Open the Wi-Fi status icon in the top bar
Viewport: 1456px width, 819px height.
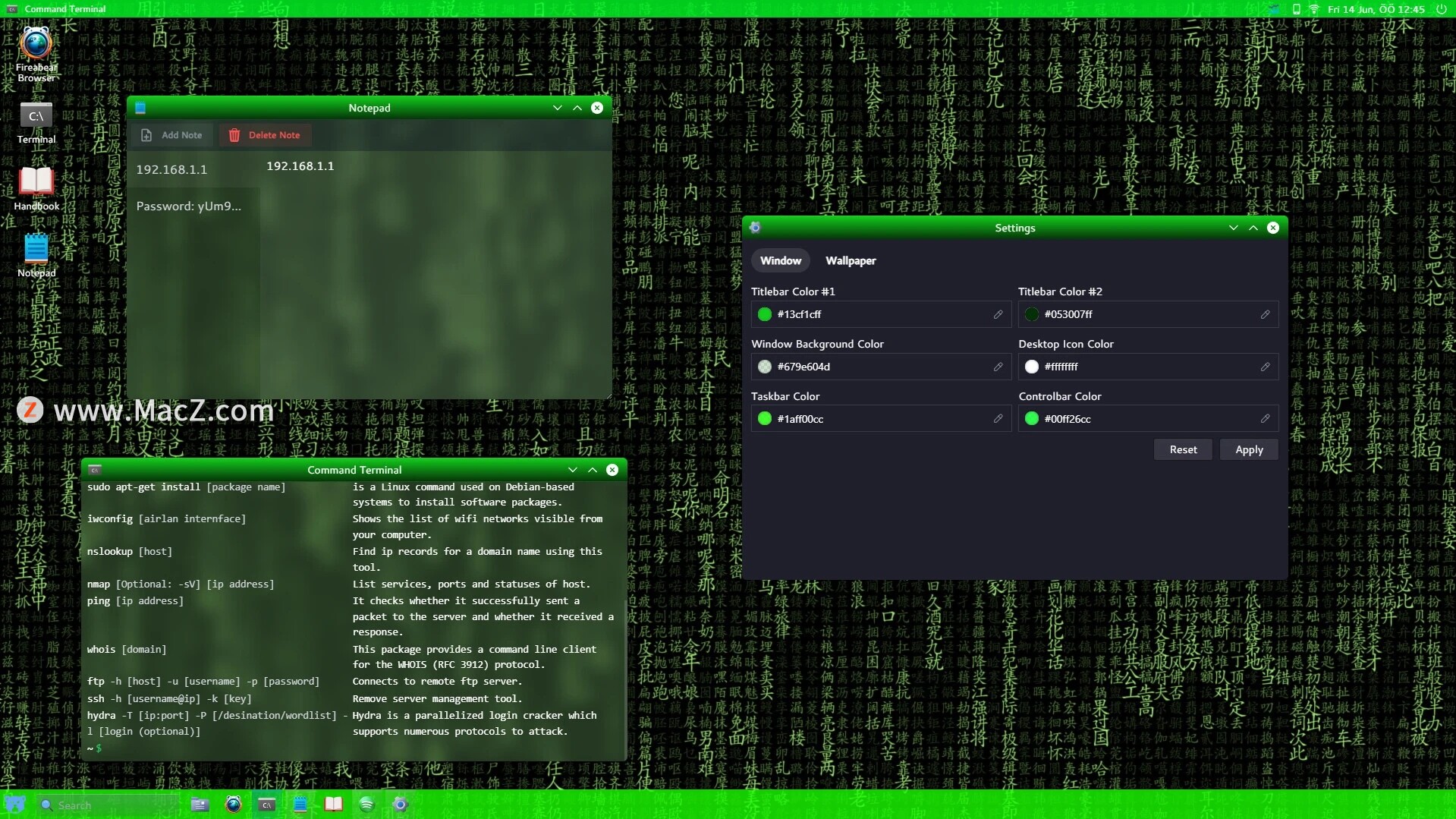click(x=1314, y=9)
